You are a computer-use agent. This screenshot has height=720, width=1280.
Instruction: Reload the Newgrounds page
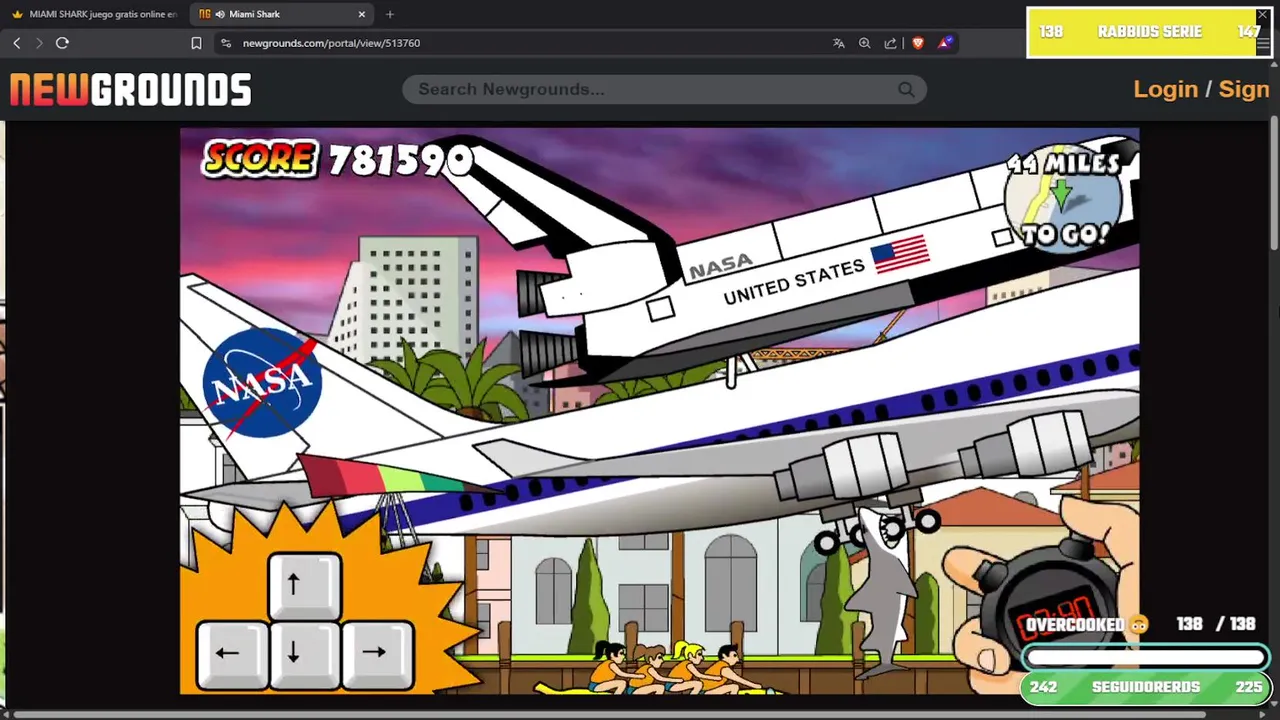point(62,43)
